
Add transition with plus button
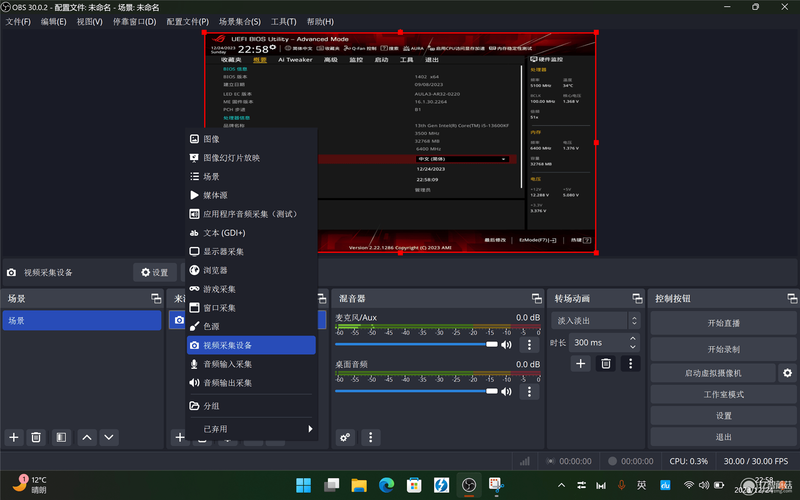point(580,363)
